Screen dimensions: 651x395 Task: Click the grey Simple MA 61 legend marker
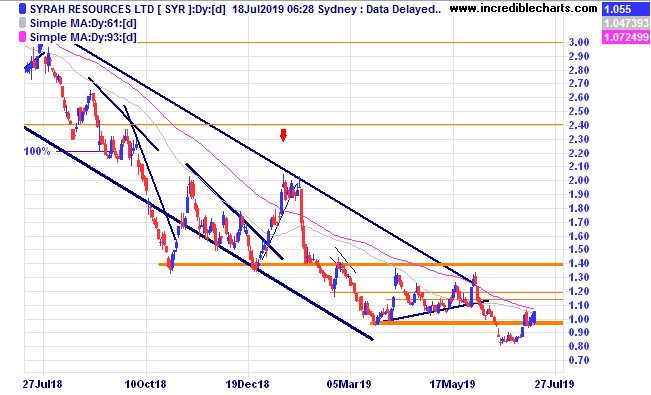[22, 23]
